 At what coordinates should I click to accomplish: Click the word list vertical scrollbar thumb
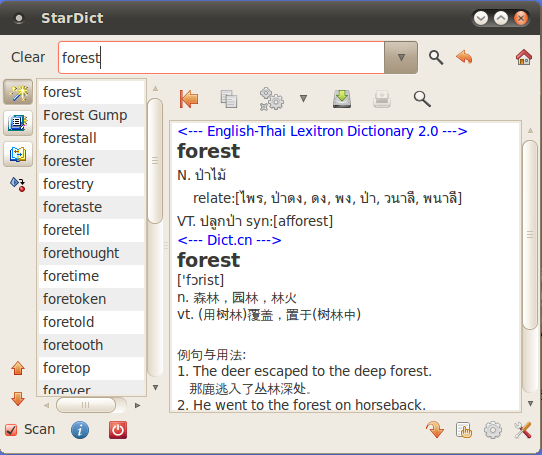click(155, 161)
